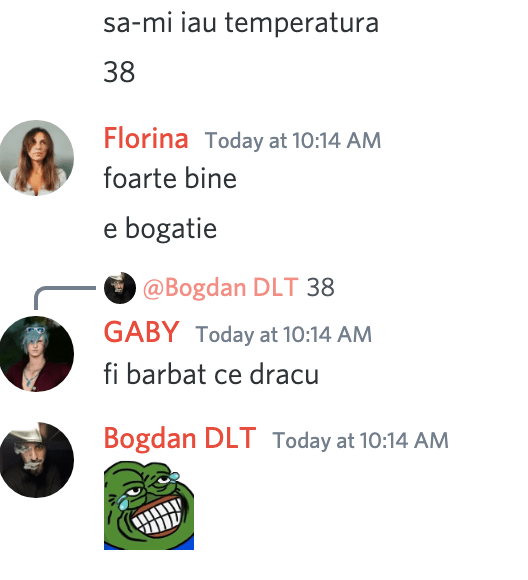Click small Bogdan DLT avatar in reply preview
Viewport: 528px width, 580px height.
tap(120, 288)
